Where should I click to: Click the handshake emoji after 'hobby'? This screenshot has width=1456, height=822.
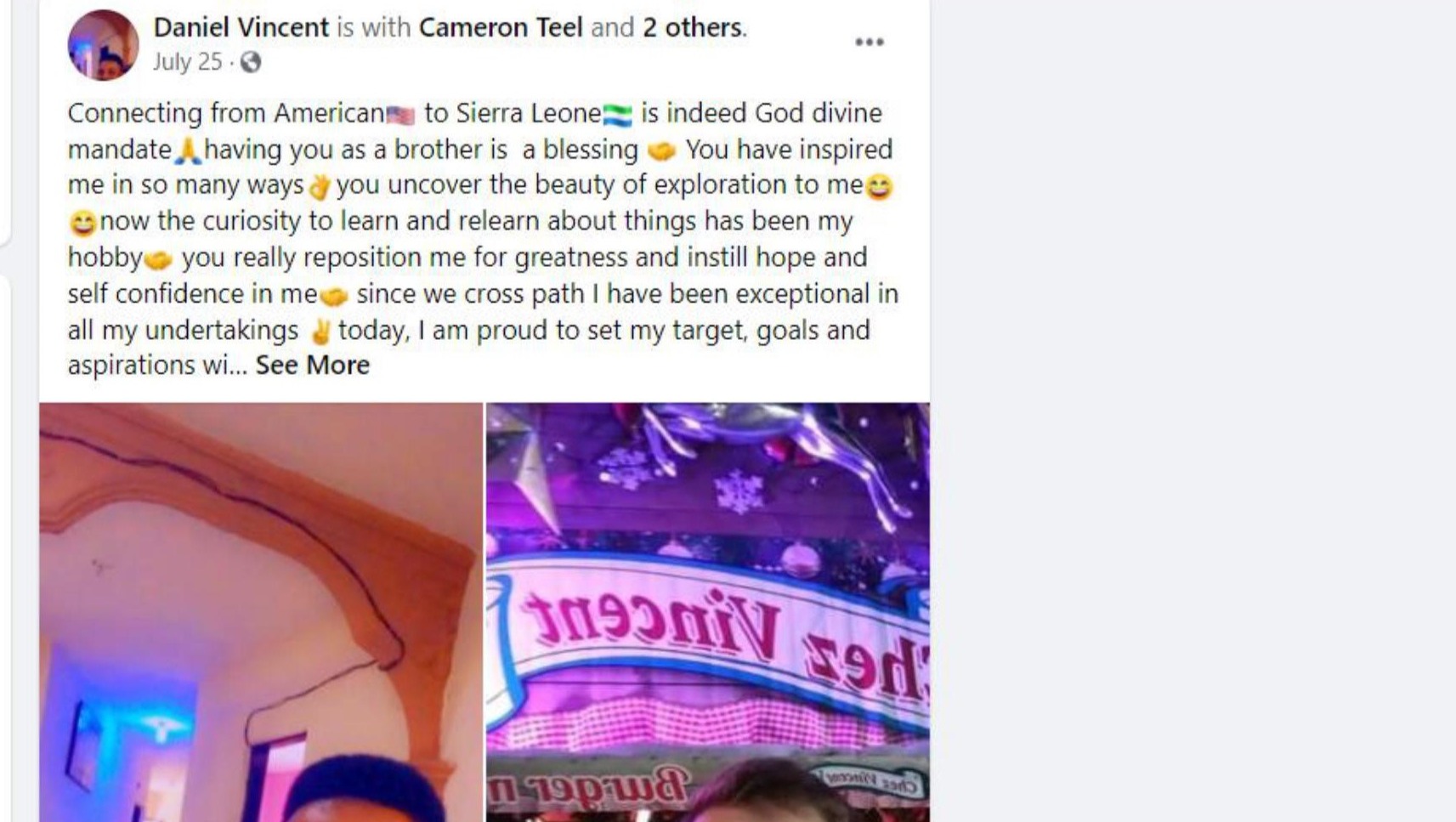pos(158,259)
